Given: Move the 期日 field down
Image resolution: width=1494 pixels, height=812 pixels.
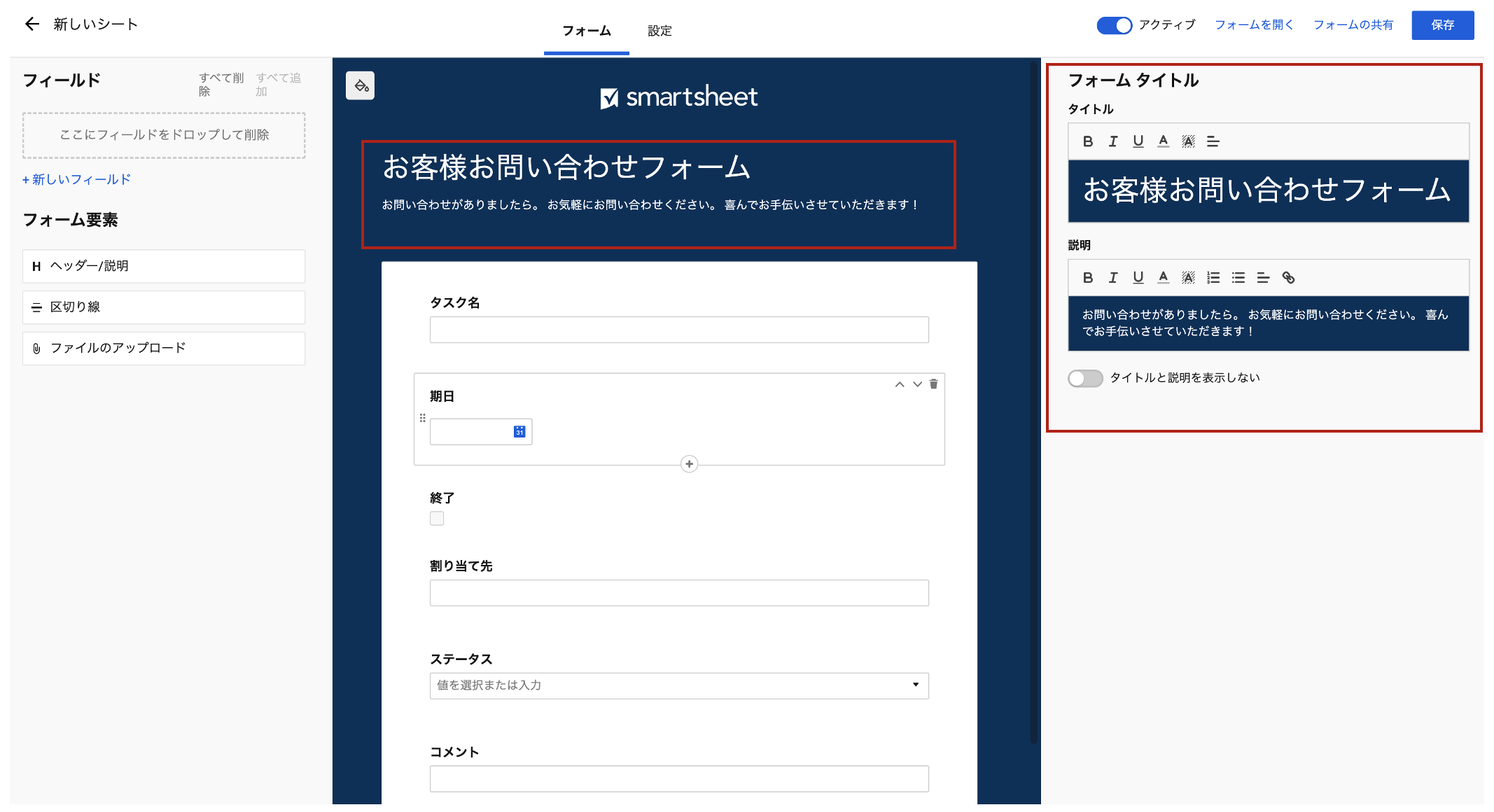Looking at the screenshot, I should tap(917, 384).
